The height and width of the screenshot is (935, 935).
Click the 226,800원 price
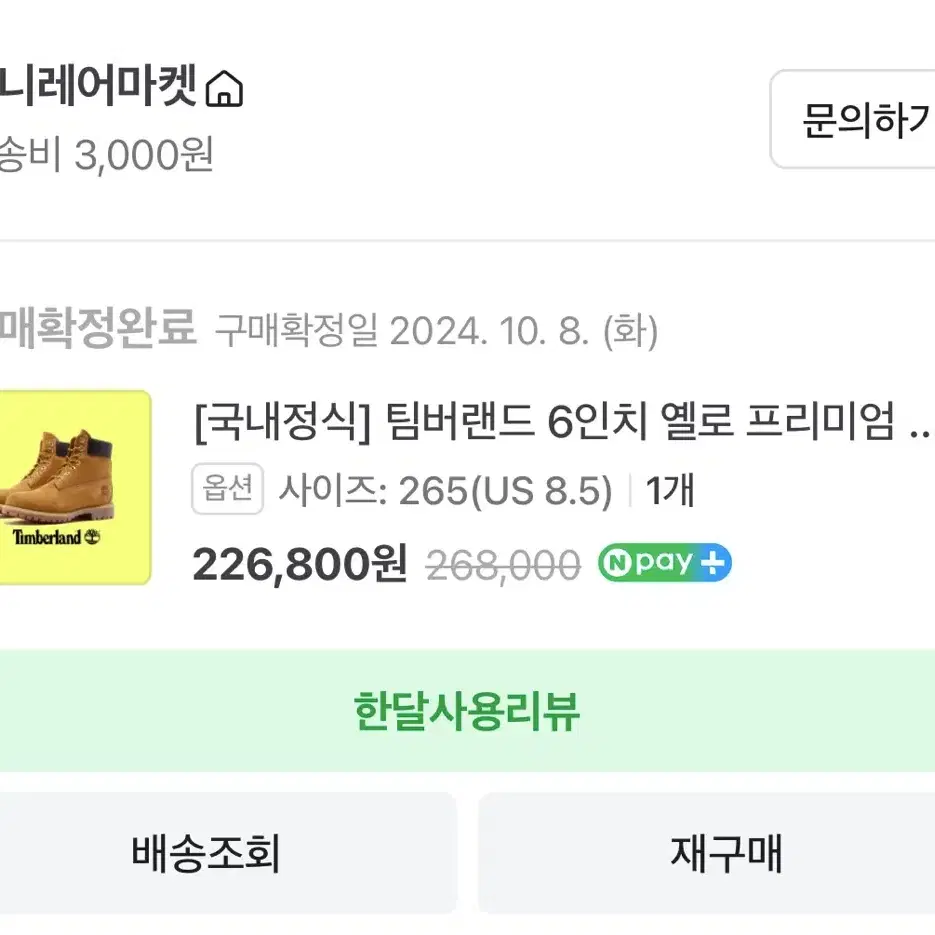[x=300, y=564]
